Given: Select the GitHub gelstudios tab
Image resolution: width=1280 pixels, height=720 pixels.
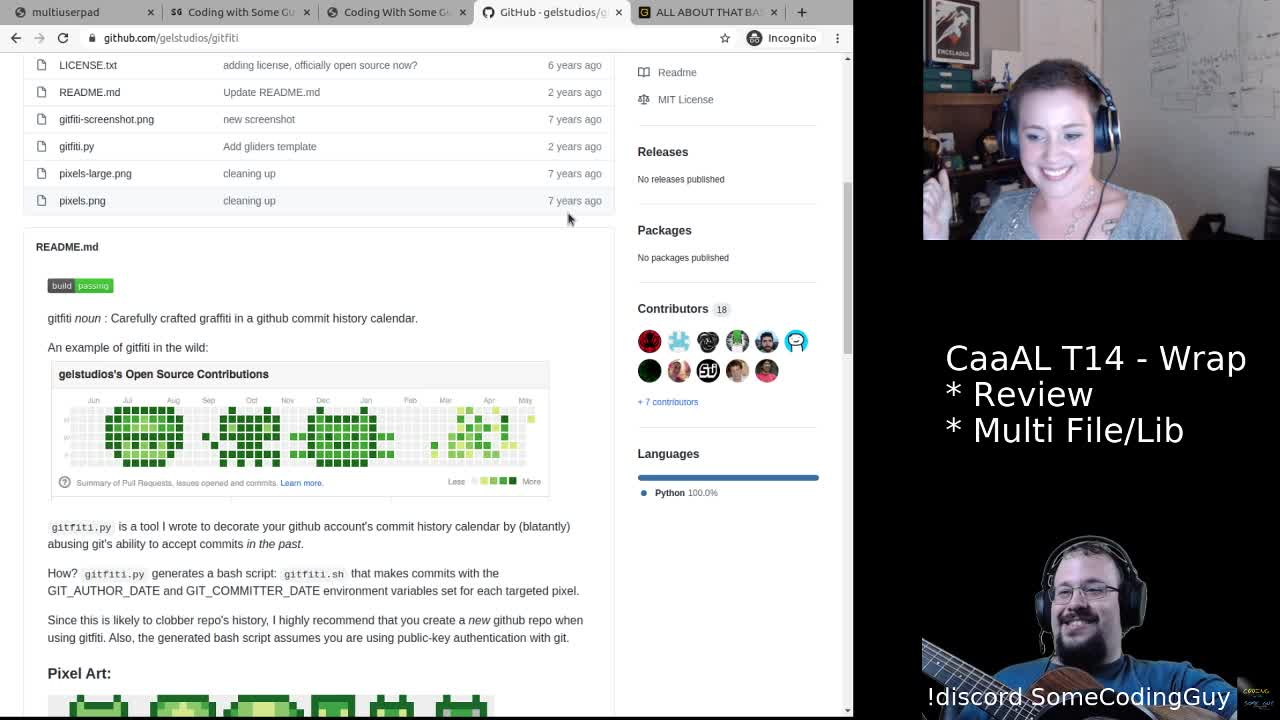Looking at the screenshot, I should (550, 12).
